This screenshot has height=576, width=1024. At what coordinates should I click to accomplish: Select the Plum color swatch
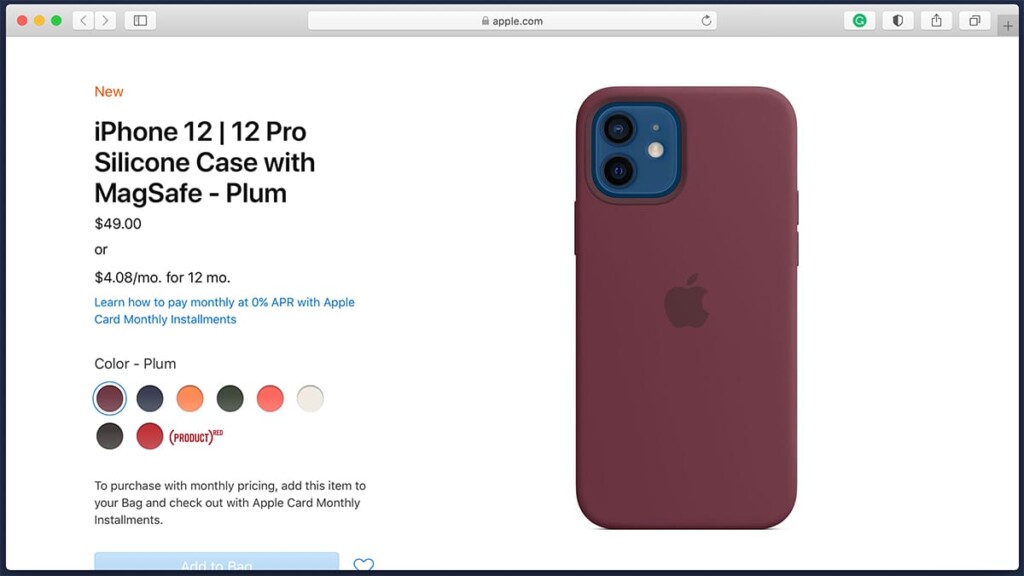coord(110,398)
